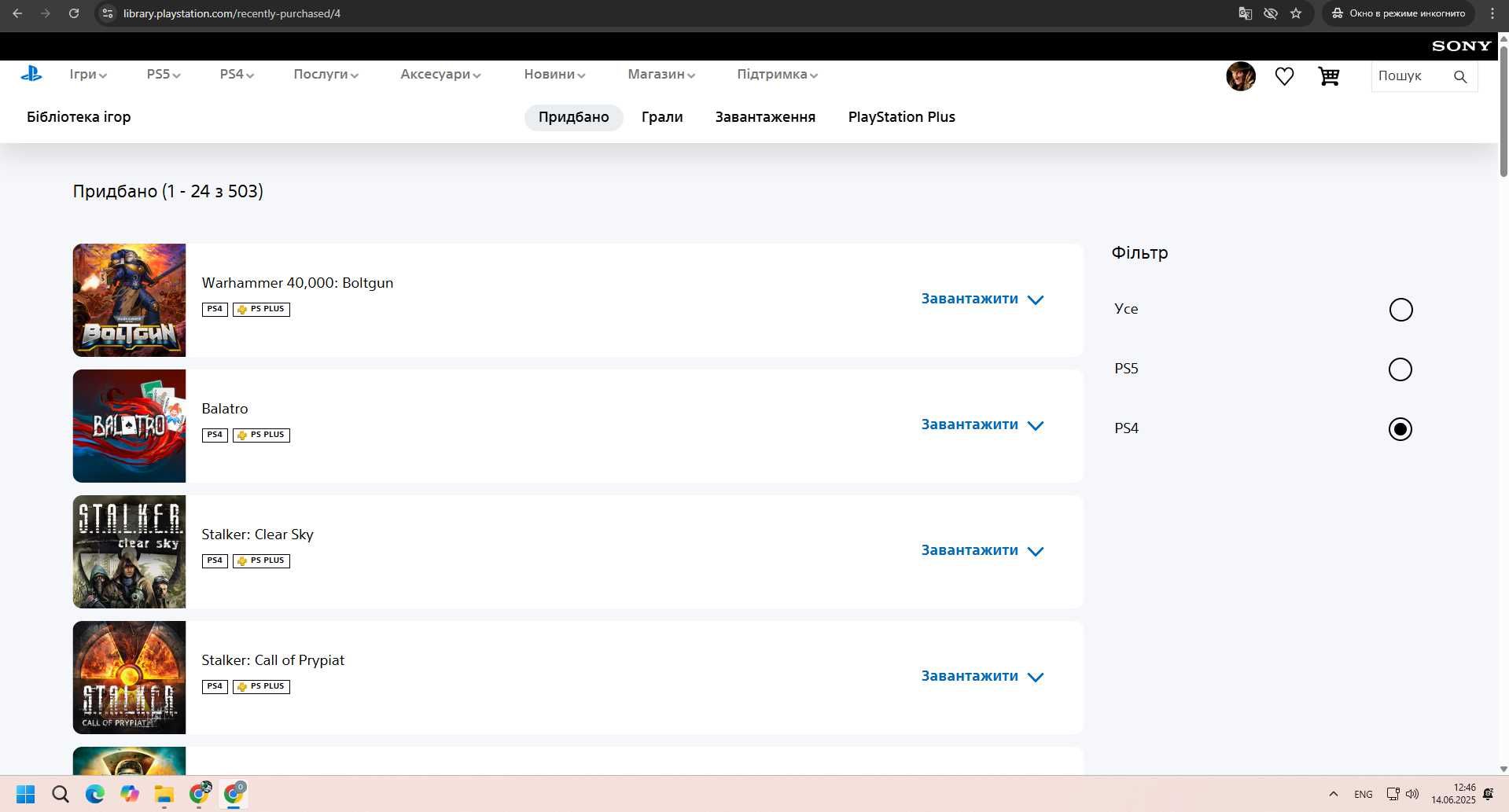This screenshot has width=1509, height=812.
Task: Click the Call of Prypiat cover thumbnail
Action: pyautogui.click(x=129, y=678)
